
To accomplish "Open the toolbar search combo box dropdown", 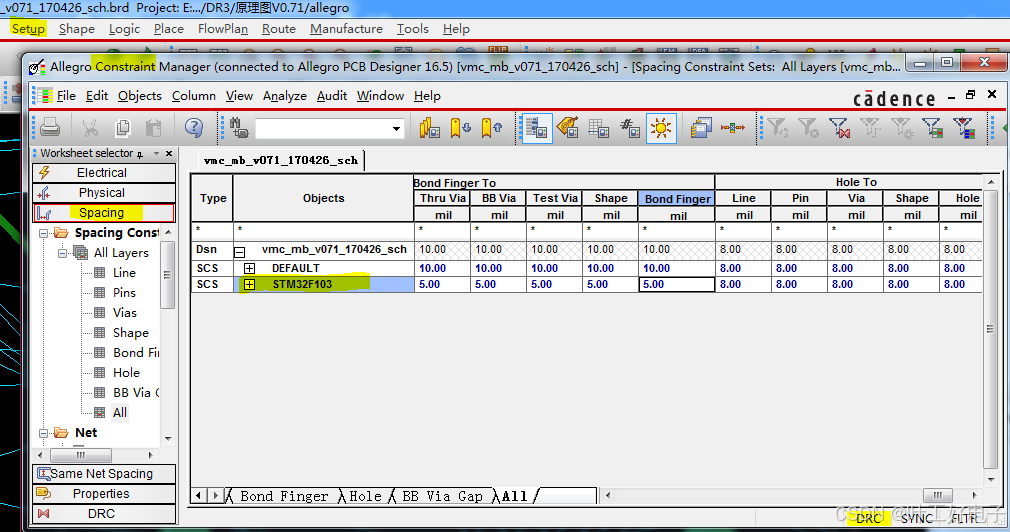I will (396, 129).
